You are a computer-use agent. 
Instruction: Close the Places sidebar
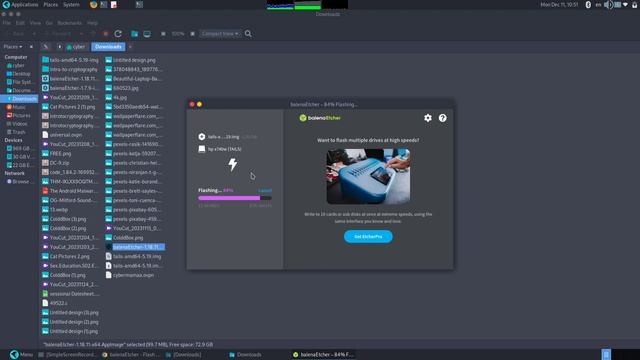(31, 47)
